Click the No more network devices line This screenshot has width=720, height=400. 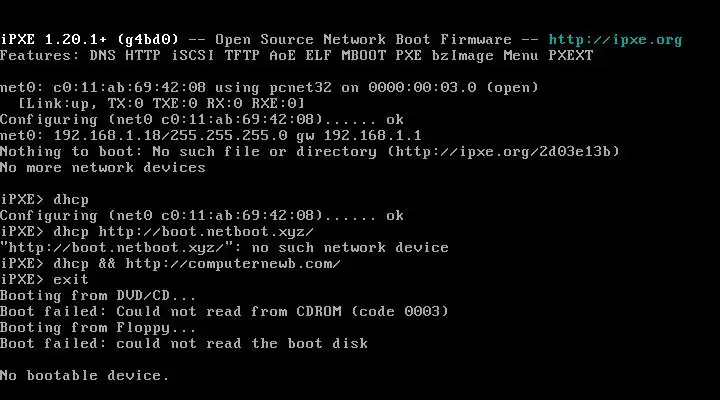point(103,168)
